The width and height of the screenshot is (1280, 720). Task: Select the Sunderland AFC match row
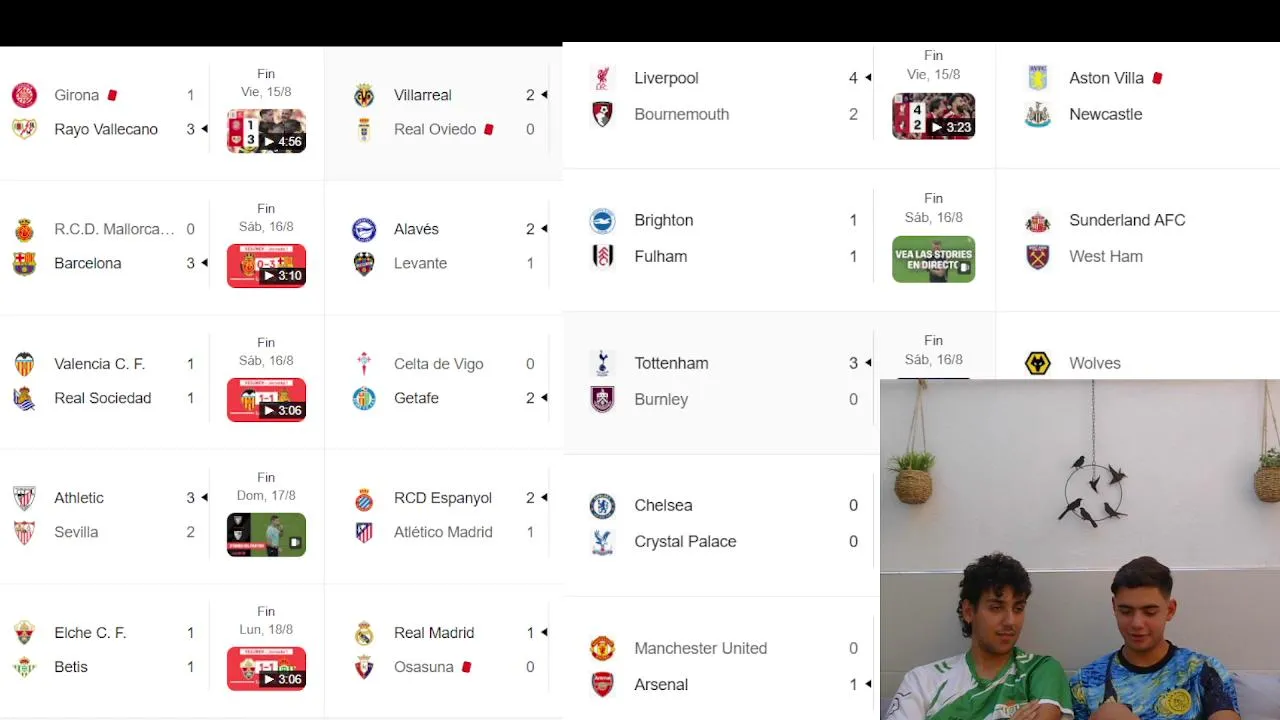click(x=1138, y=238)
